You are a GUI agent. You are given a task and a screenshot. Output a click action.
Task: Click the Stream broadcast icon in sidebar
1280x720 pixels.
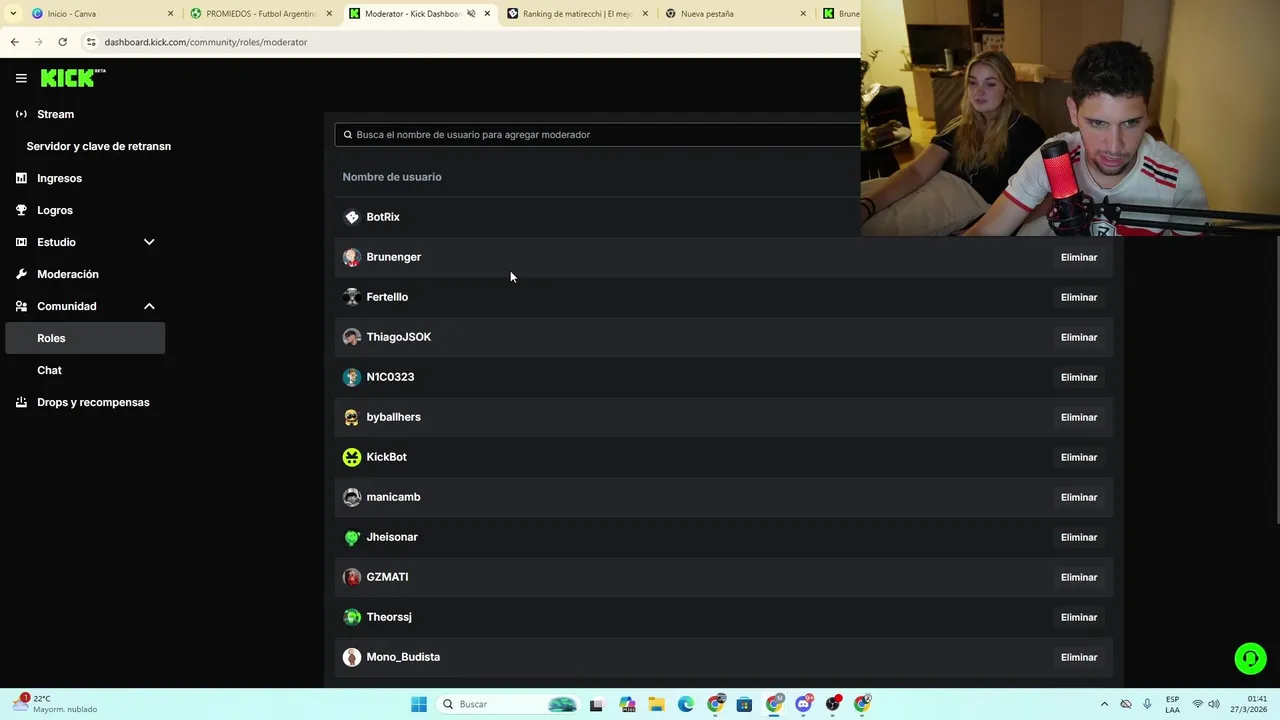click(21, 114)
